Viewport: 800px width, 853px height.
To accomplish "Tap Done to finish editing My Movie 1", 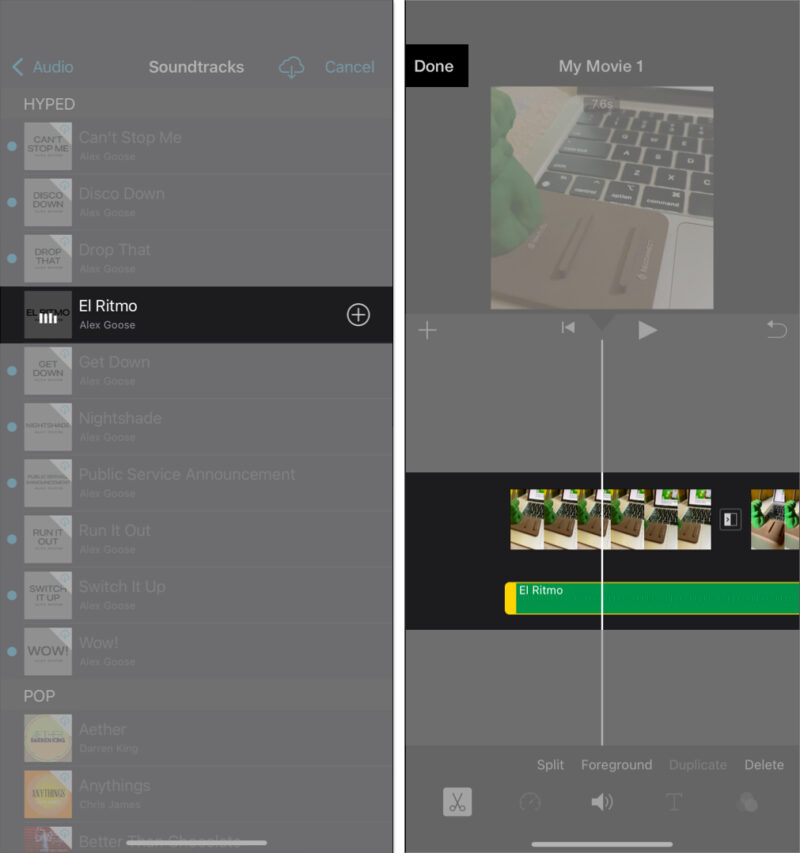I will click(x=435, y=65).
